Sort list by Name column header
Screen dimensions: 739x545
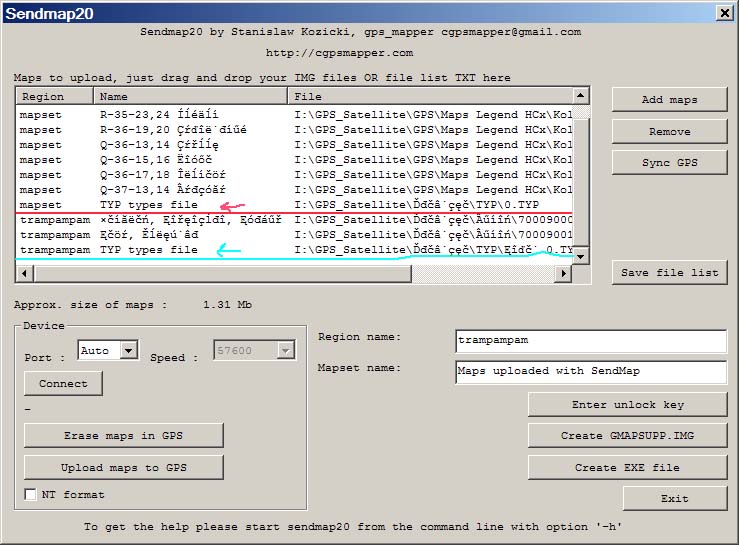(191, 97)
